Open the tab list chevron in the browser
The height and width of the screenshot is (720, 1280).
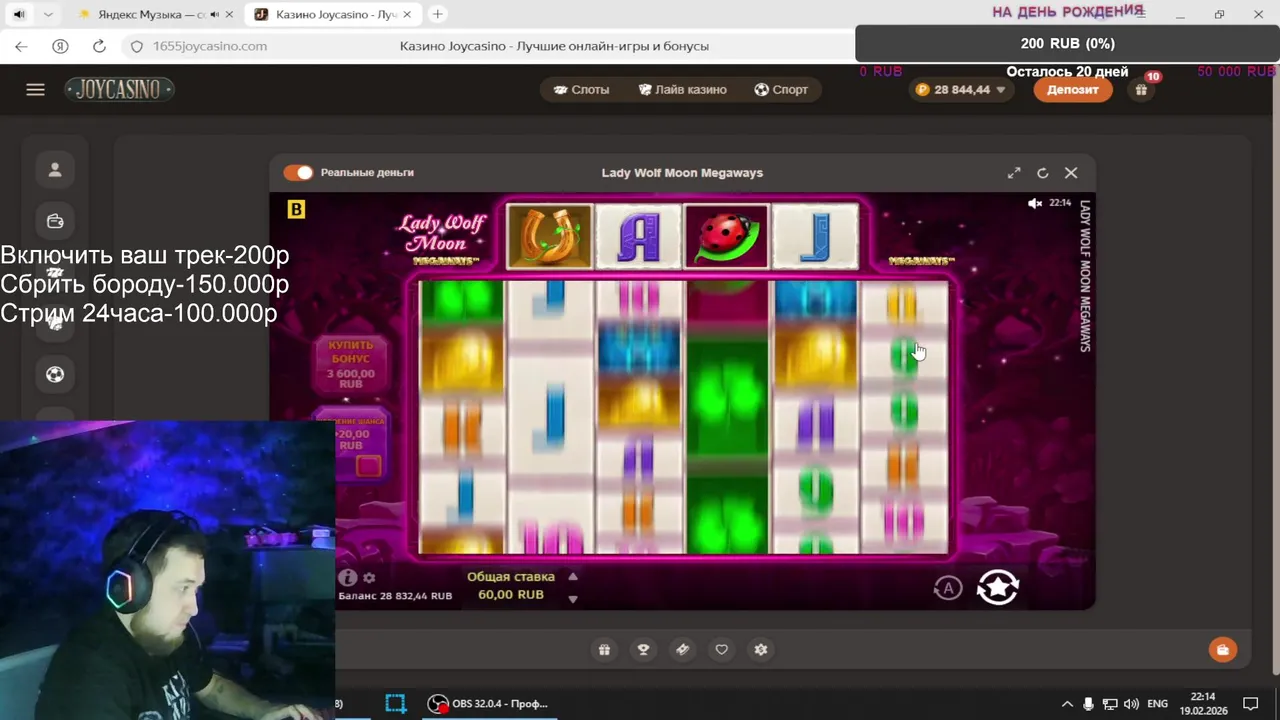[x=47, y=14]
